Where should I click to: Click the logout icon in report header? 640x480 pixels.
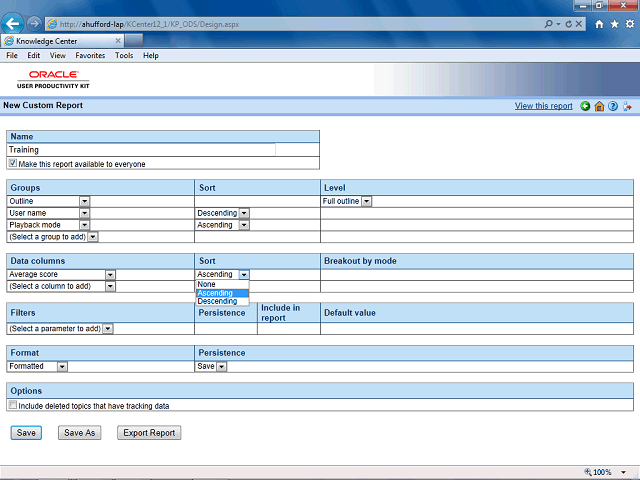[x=627, y=106]
